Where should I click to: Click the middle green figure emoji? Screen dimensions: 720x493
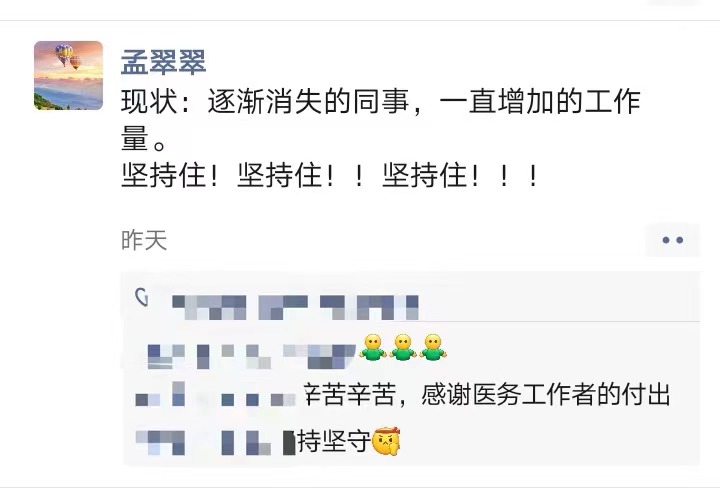[x=403, y=347]
